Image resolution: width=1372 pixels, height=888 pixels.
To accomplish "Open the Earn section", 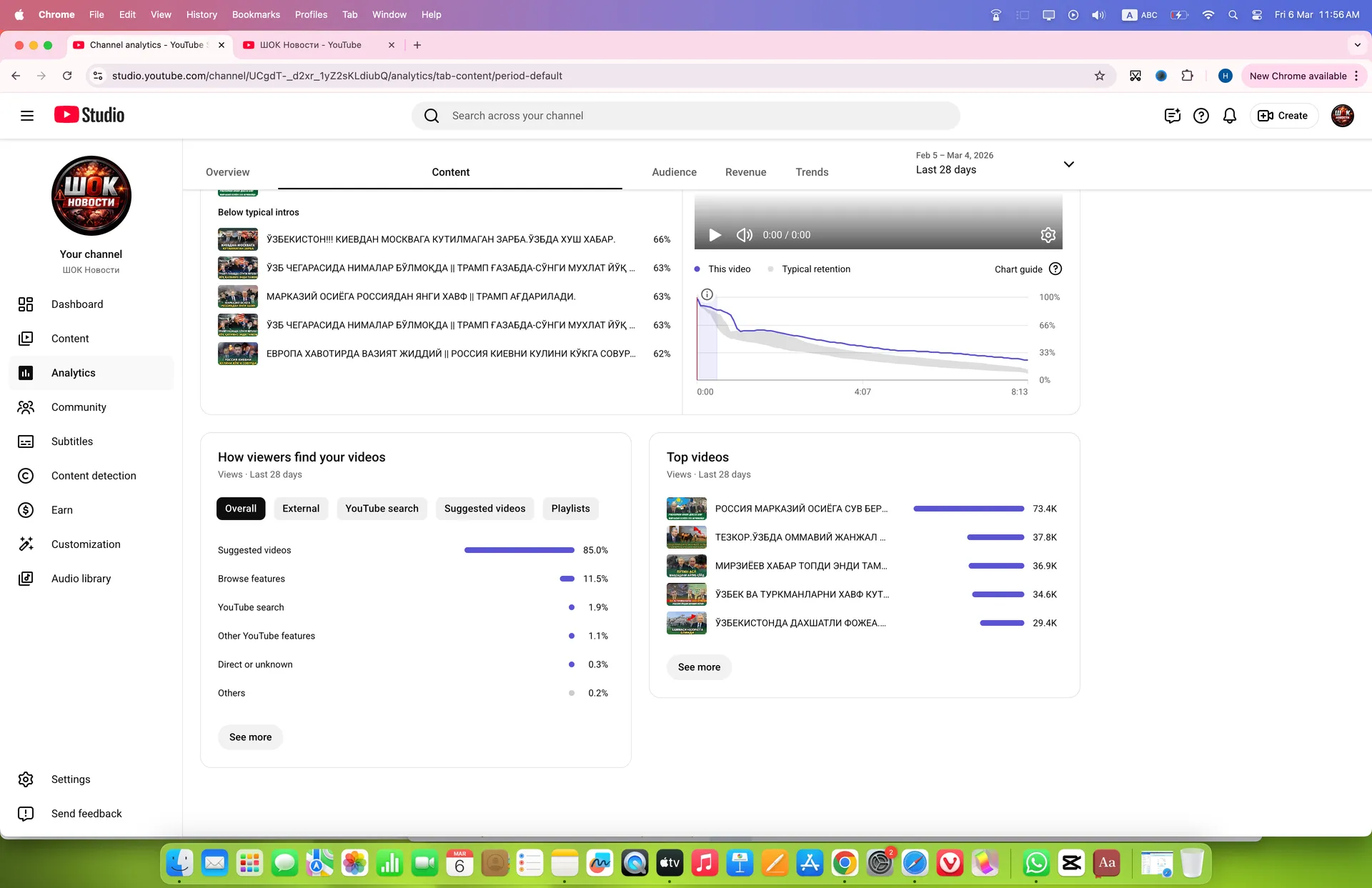I will coord(91,510).
